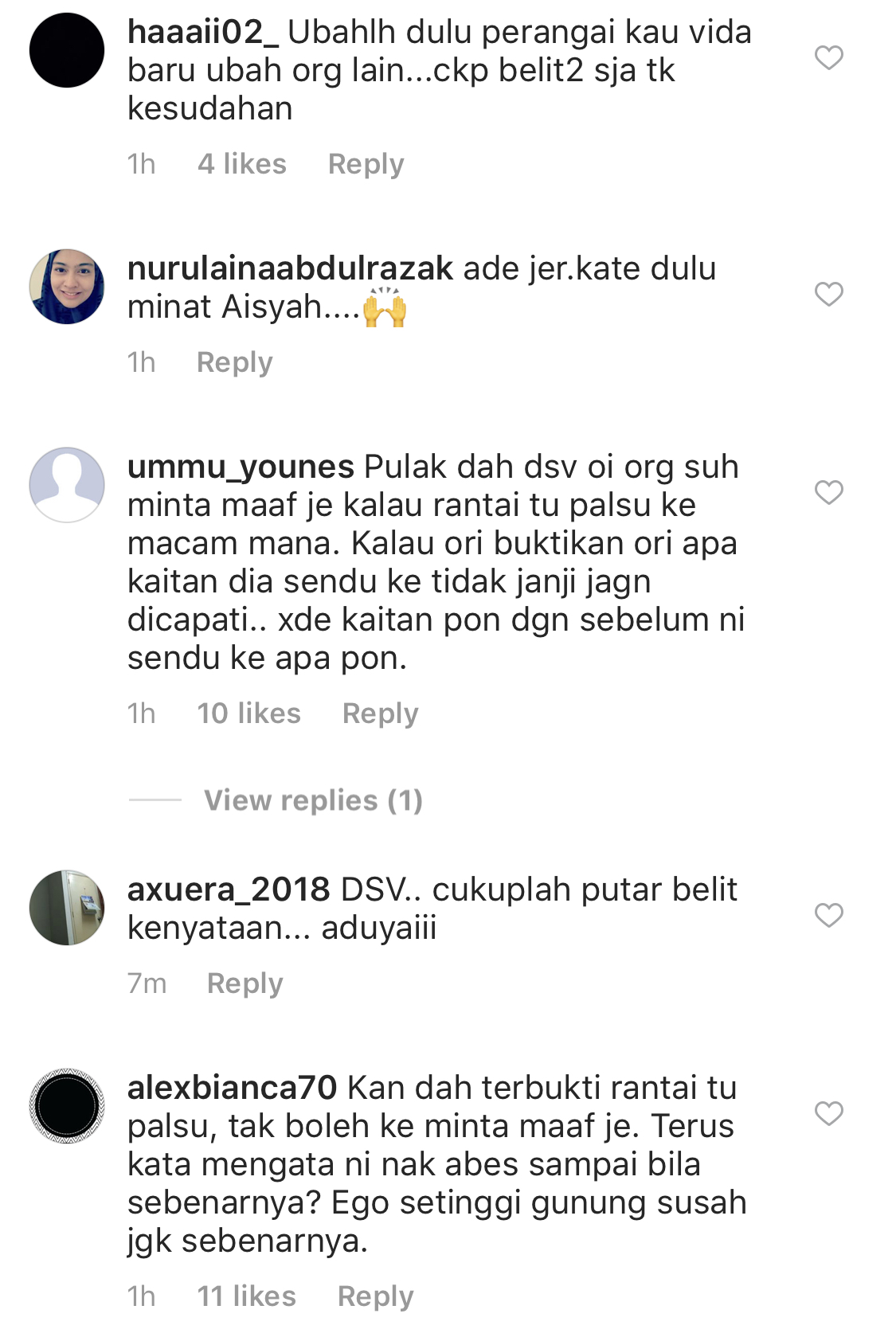Reply to haaaii02_'s comment
This screenshot has width=896, height=1333.
tap(366, 164)
